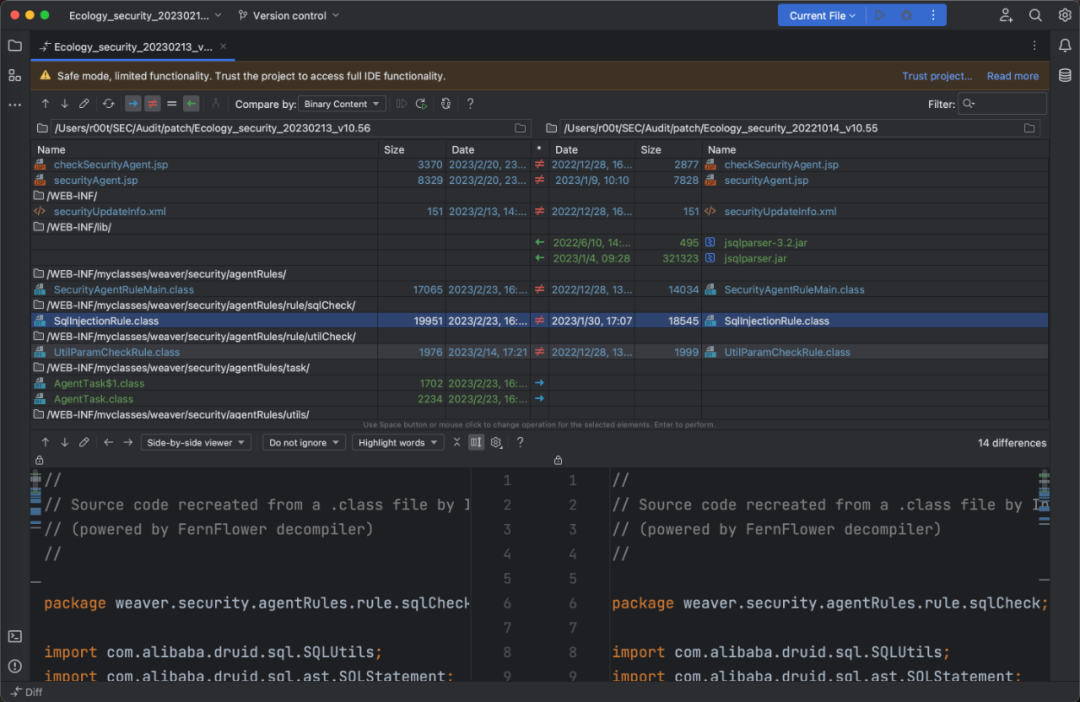Open the Database tool window icon
Viewport: 1080px width, 702px height.
pyautogui.click(x=1065, y=75)
